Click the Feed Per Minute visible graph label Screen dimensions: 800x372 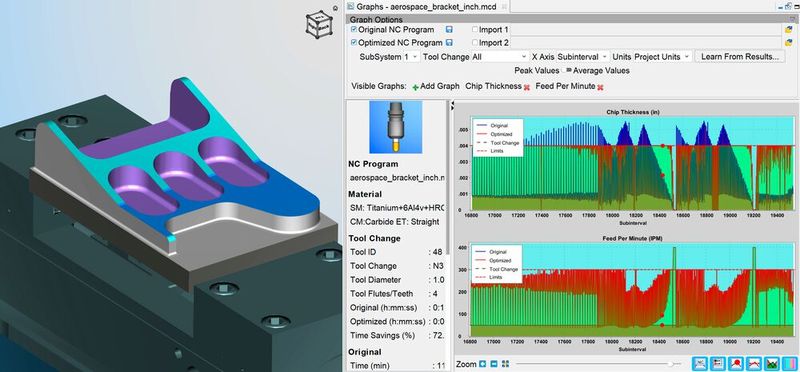565,87
